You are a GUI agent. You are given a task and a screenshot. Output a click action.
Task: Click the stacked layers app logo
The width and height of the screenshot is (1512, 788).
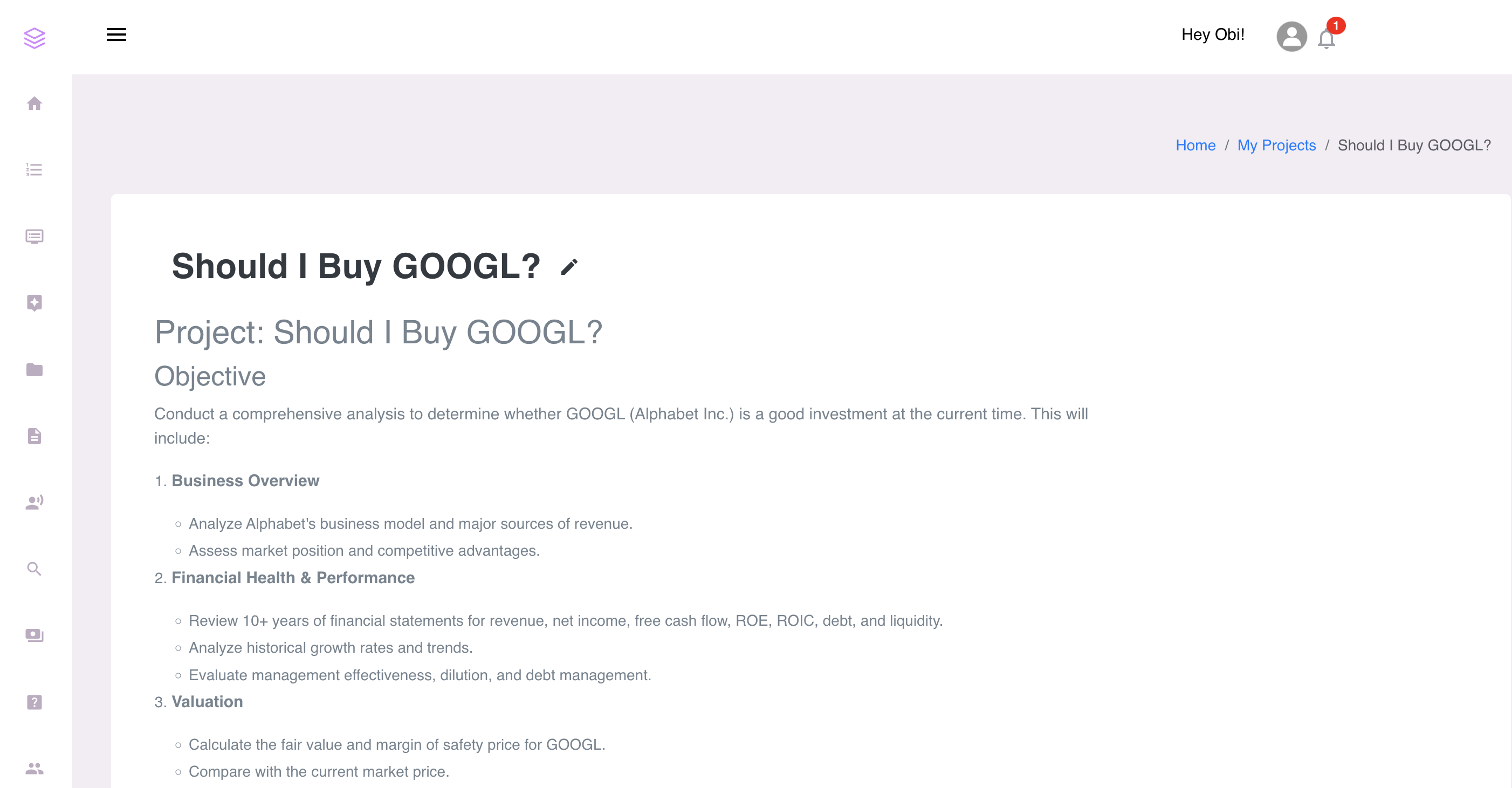[x=34, y=38]
